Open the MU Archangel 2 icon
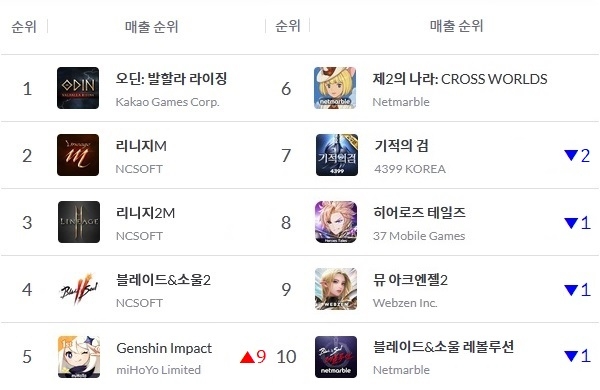The width and height of the screenshot is (600, 390). 336,289
